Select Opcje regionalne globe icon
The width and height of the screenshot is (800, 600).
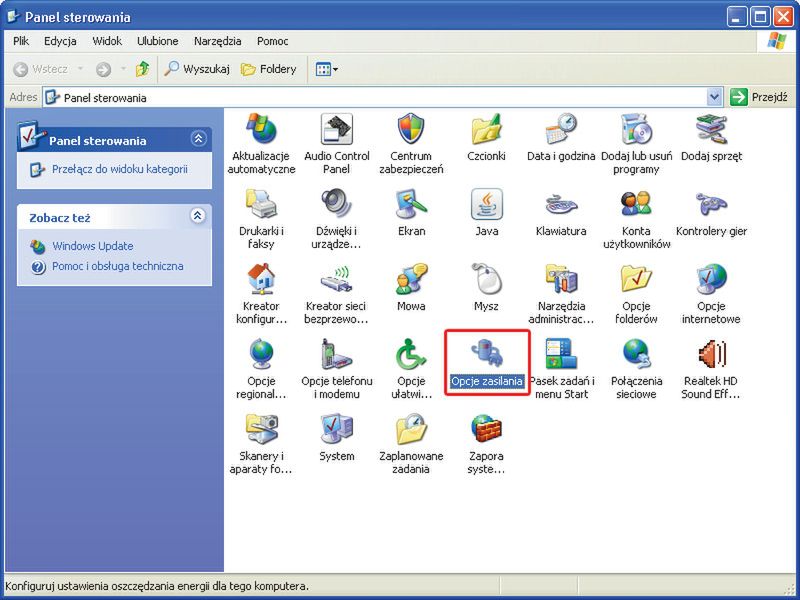tap(261, 354)
